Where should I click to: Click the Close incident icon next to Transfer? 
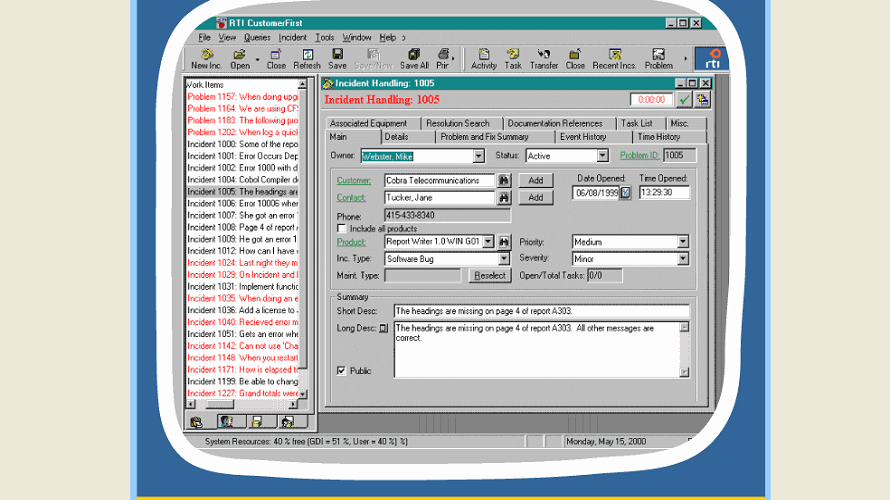click(x=574, y=59)
